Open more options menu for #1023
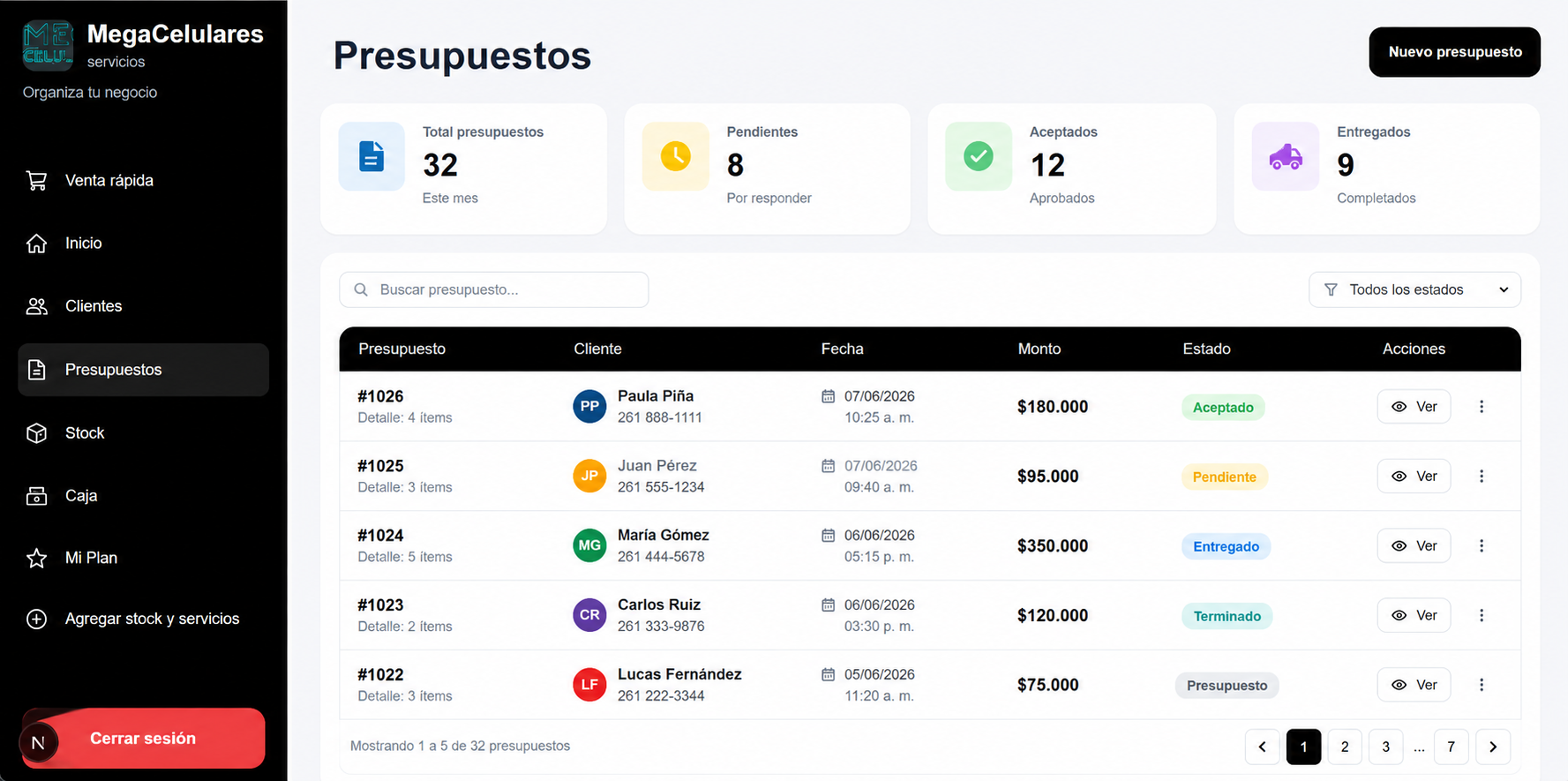The image size is (1568, 781). tap(1482, 615)
